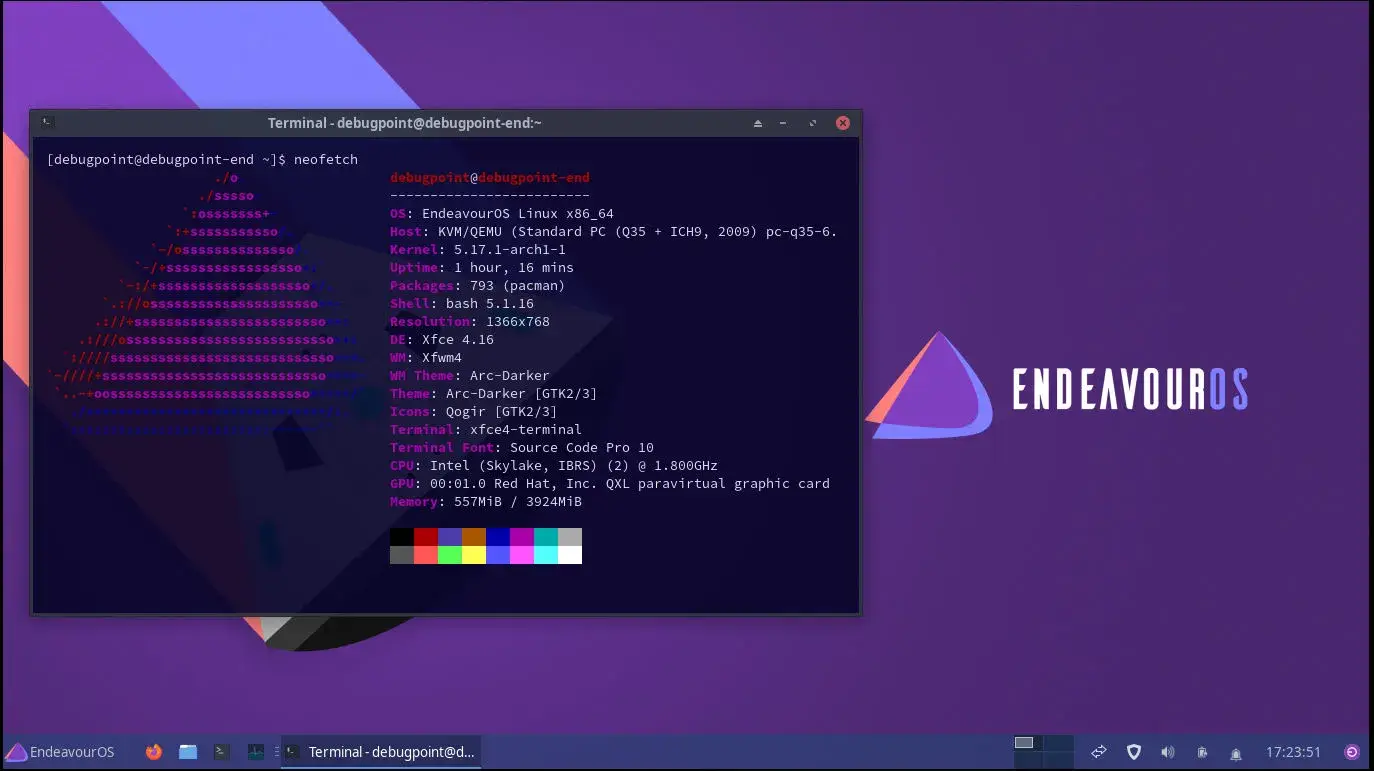This screenshot has height=771, width=1374.
Task: Click the Terminal taskbar window button
Action: [x=381, y=752]
